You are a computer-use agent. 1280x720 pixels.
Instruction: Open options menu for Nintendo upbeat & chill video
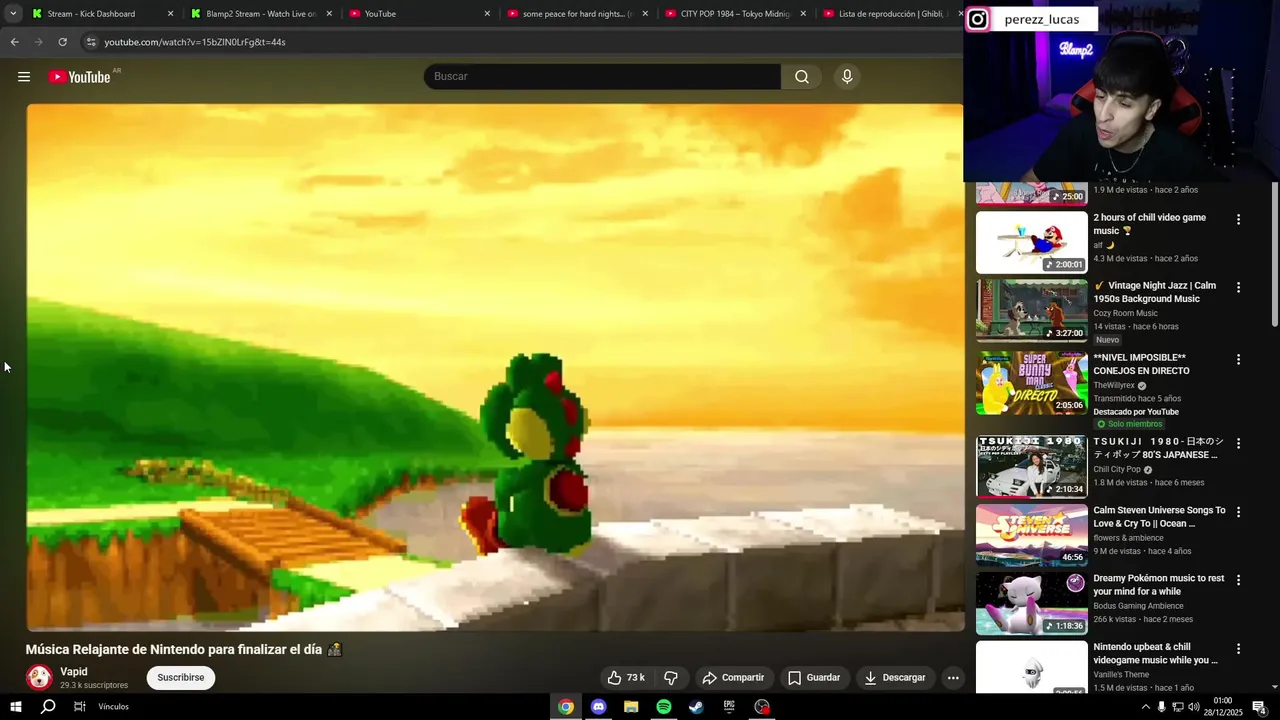tap(1238, 648)
